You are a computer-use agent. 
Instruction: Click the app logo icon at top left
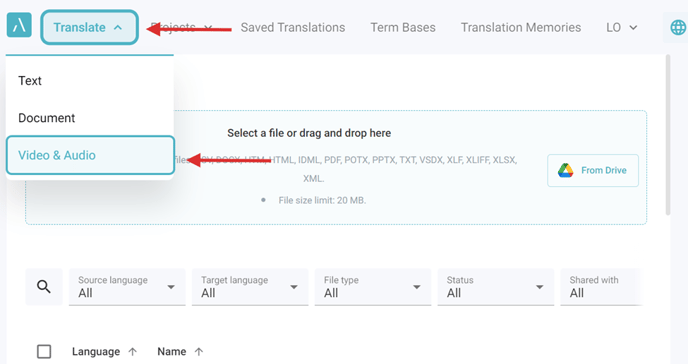19,25
